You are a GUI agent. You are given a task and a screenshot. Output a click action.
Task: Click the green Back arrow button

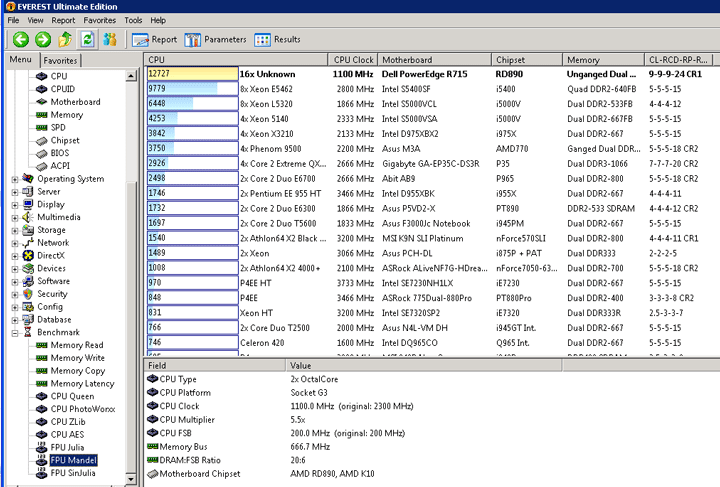[x=21, y=39]
